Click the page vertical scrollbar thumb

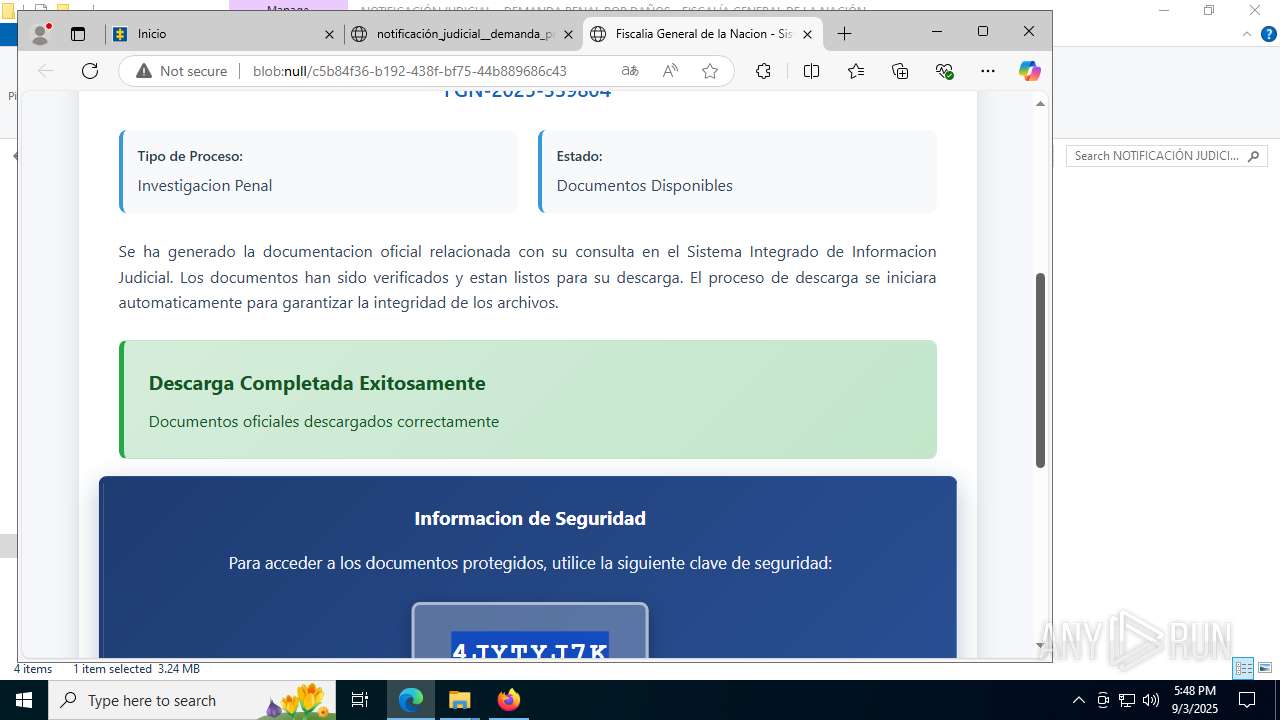[1040, 370]
